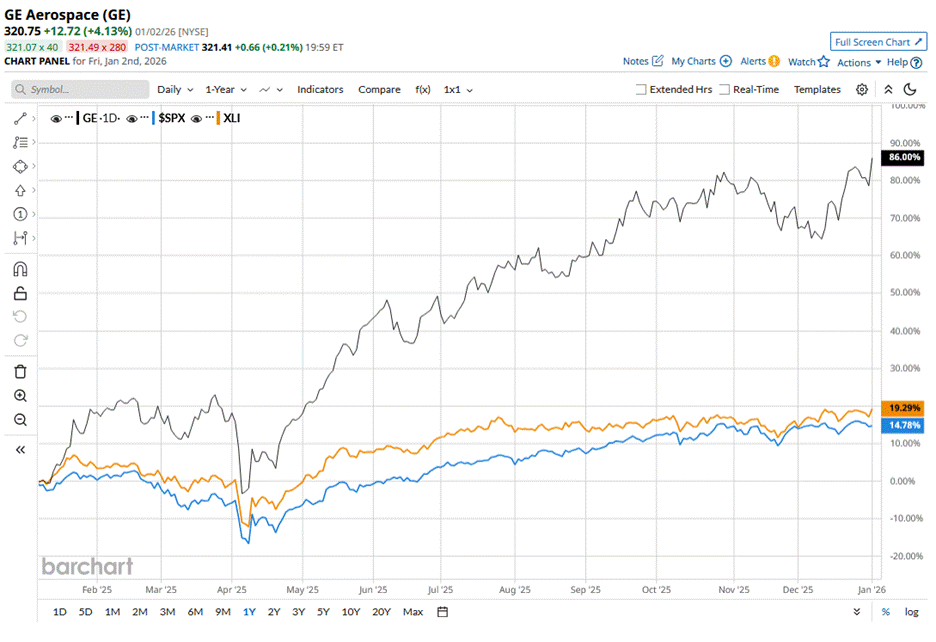Select the Max time range
The image size is (936, 642).
coord(413,612)
